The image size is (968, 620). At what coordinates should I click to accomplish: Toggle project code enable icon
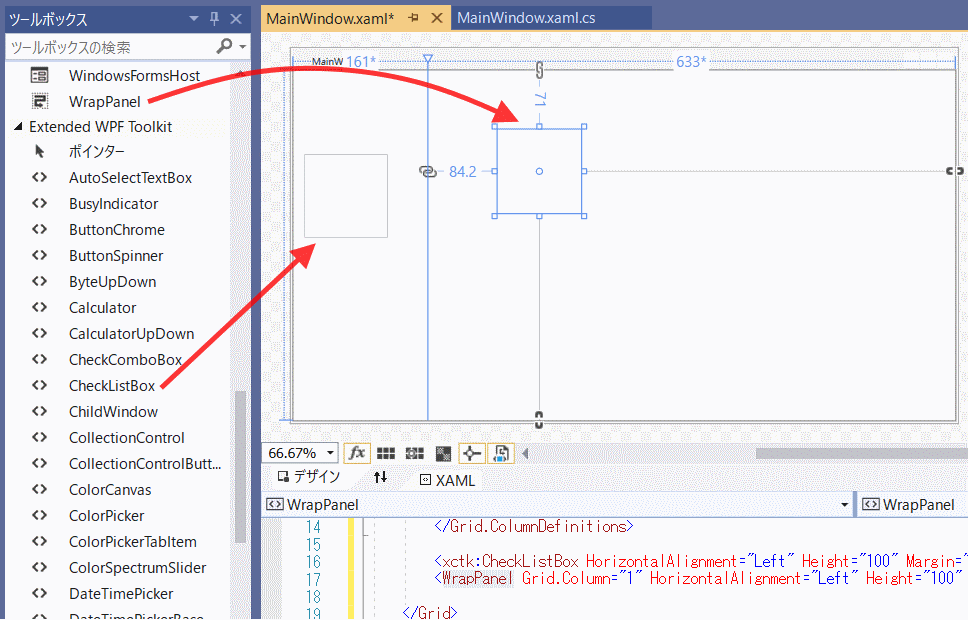501,454
